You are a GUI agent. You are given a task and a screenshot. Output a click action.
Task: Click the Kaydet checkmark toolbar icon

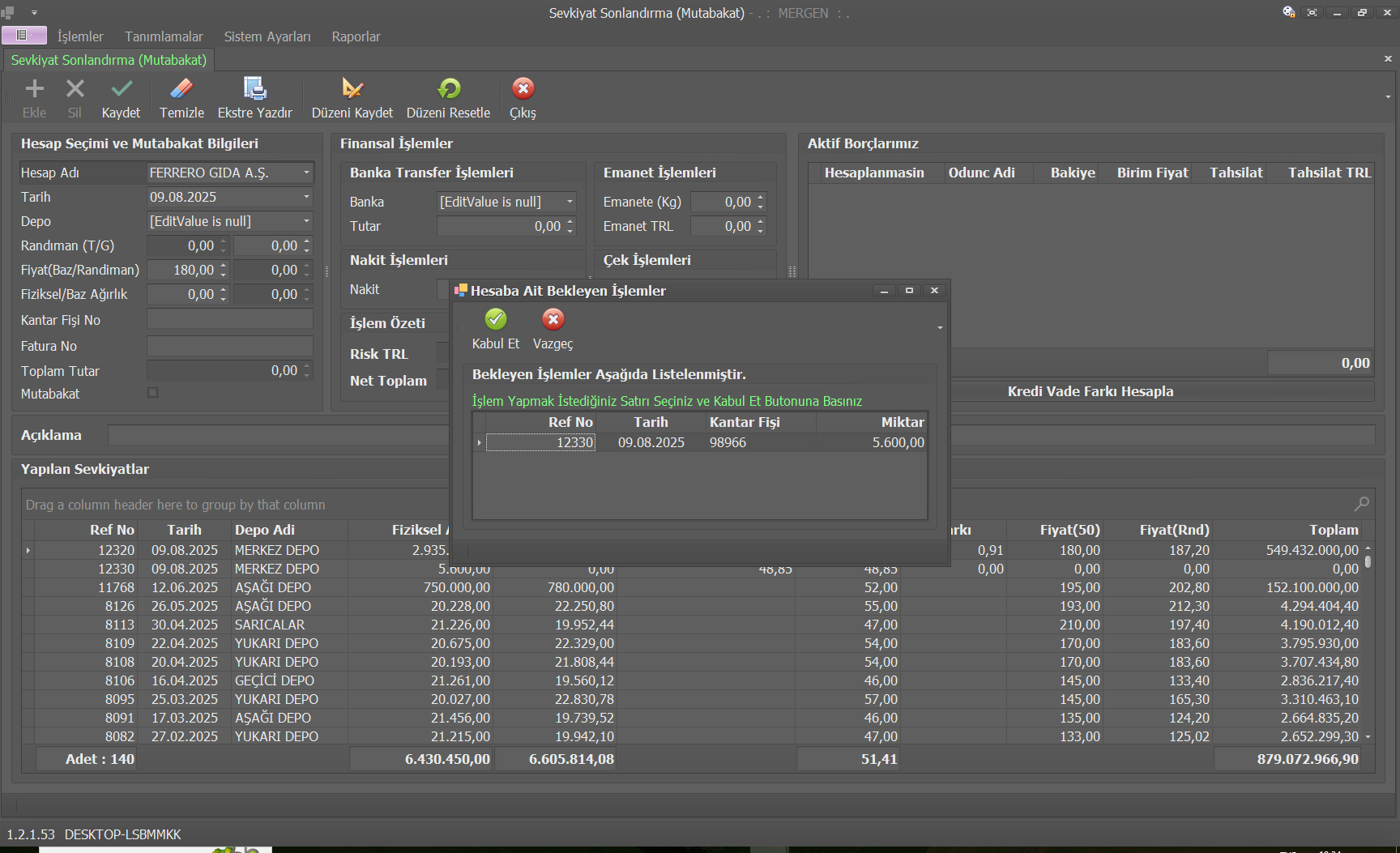point(122,89)
